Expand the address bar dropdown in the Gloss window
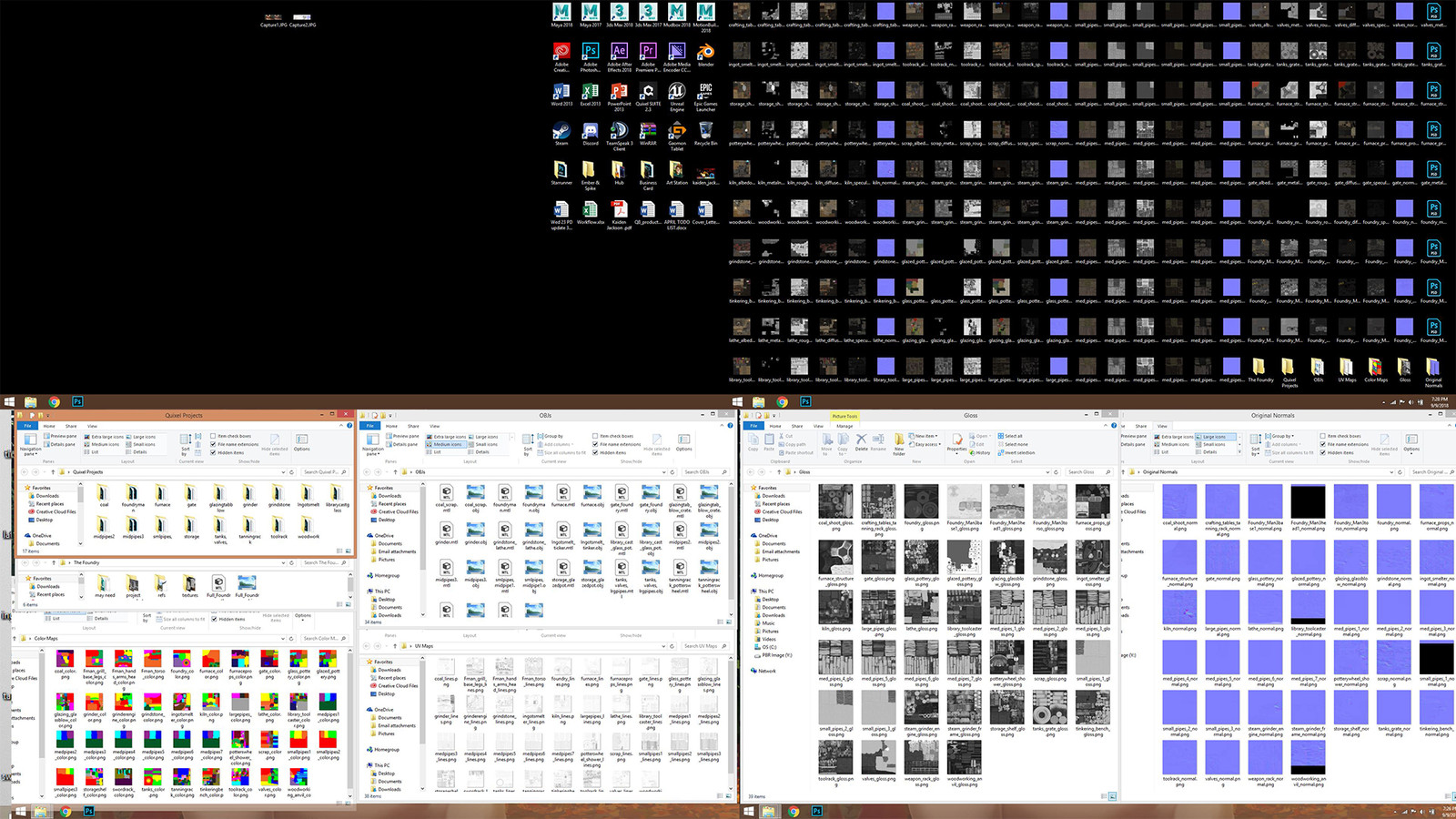 (1047, 472)
